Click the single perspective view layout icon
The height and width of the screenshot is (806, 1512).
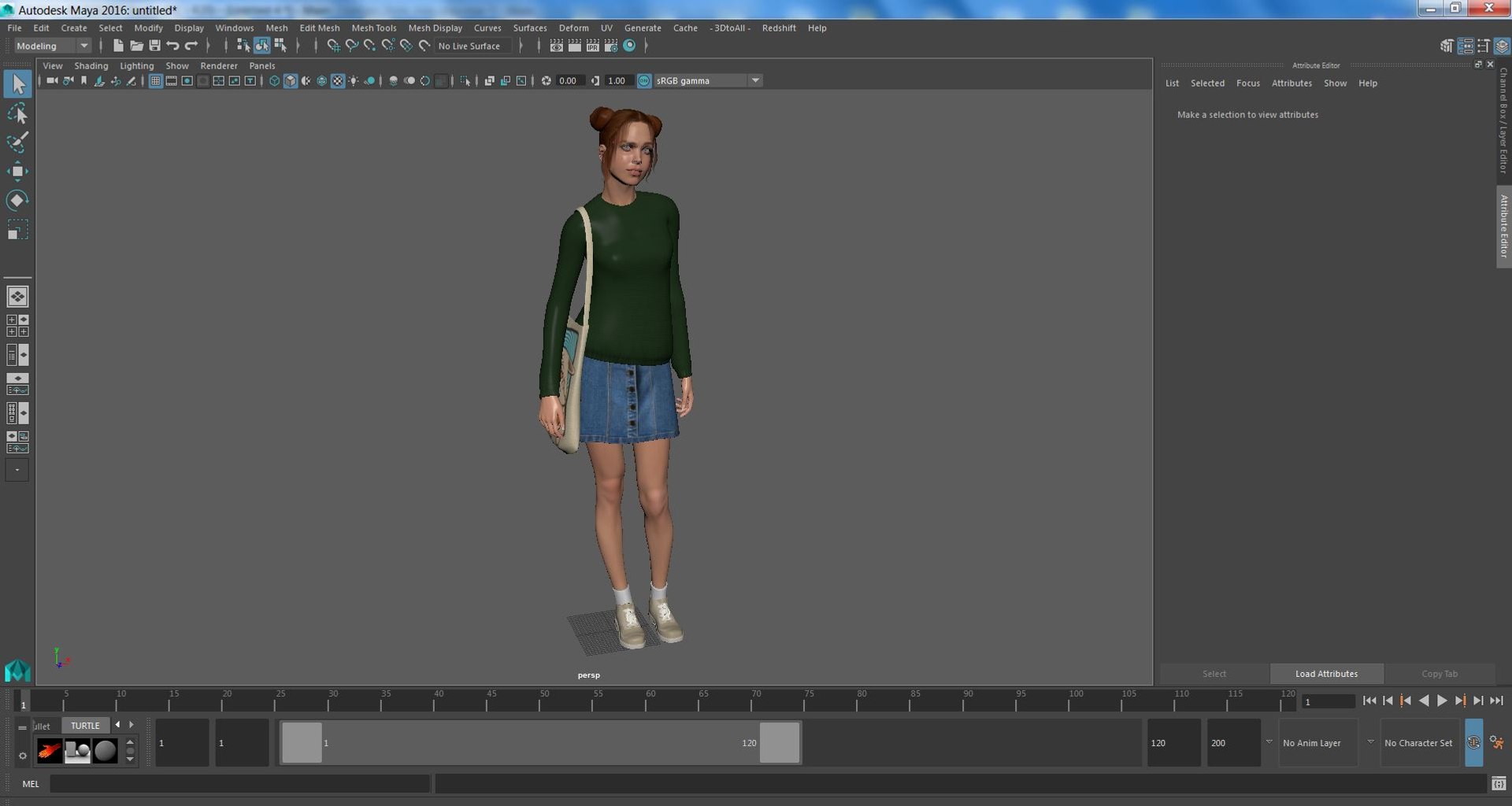tap(17, 297)
